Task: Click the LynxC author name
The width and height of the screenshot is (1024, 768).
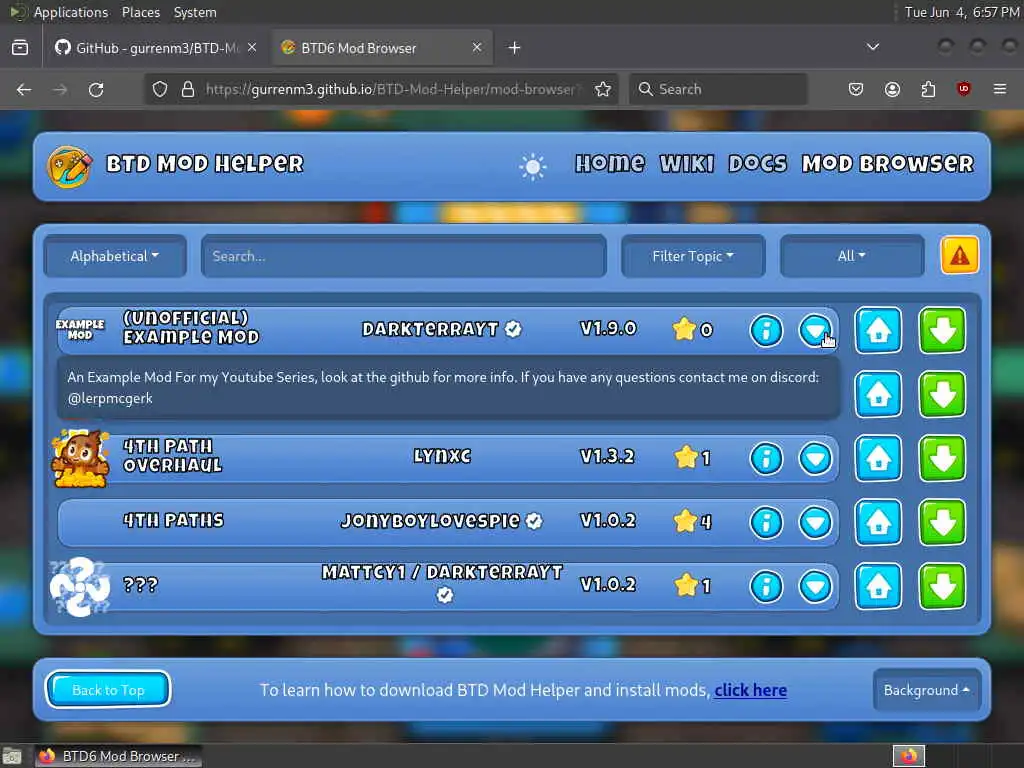Action: 442,456
